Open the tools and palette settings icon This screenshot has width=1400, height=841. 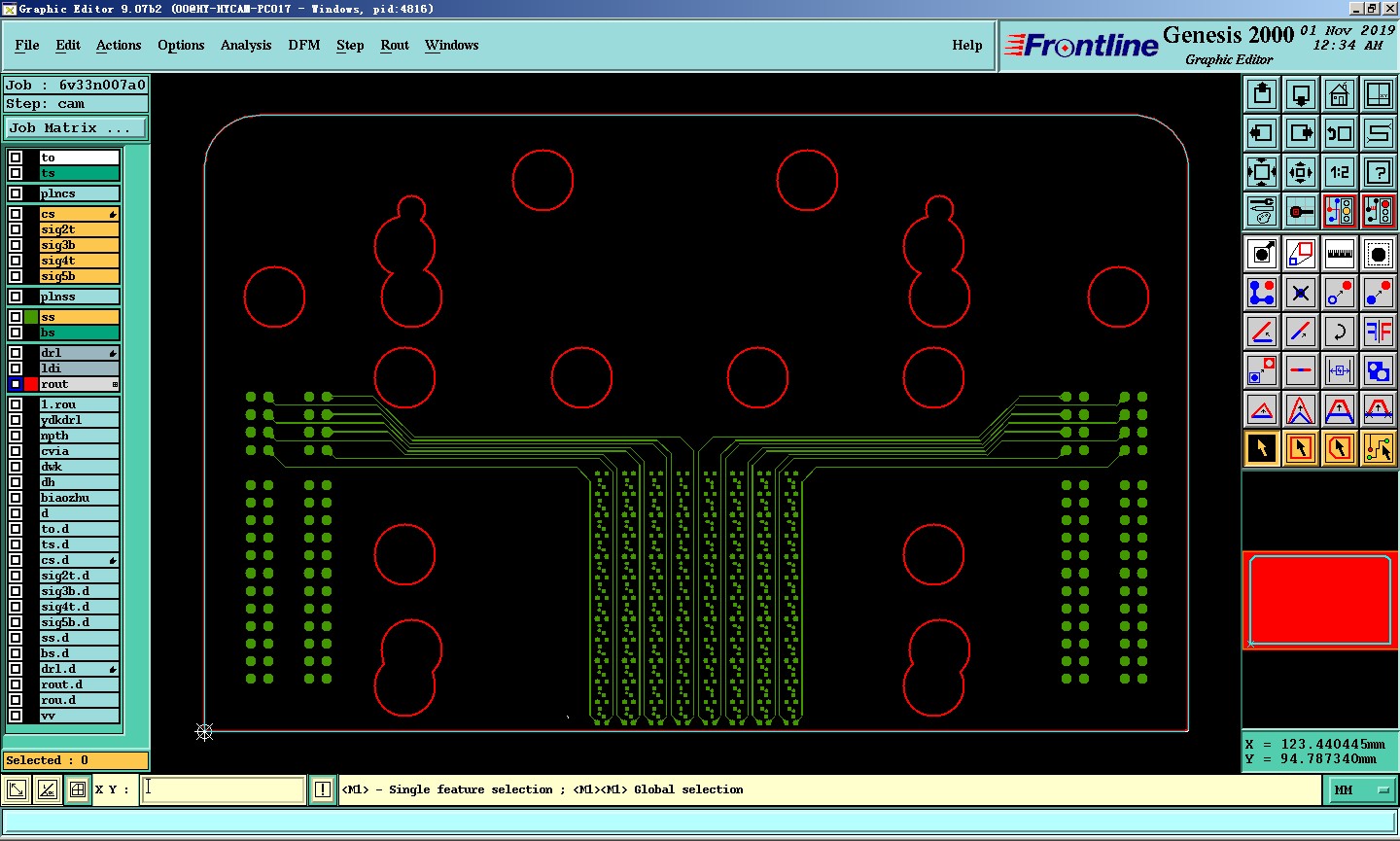[x=1262, y=211]
